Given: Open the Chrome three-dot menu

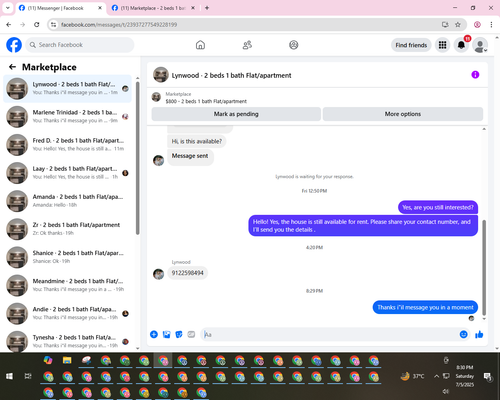Looking at the screenshot, I should point(491,25).
